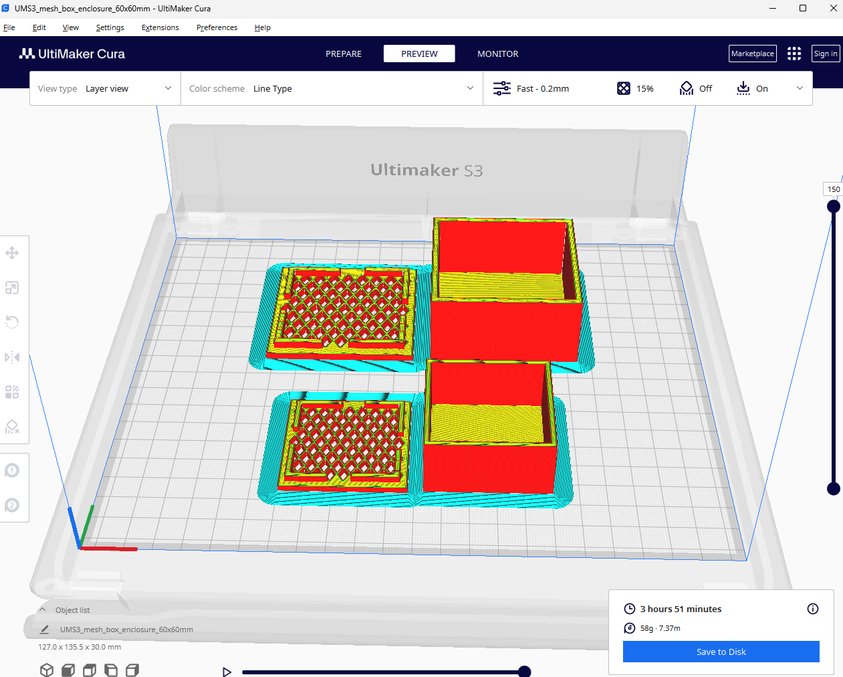Open Per Model Settings tool
The width and height of the screenshot is (843, 677).
(x=12, y=392)
